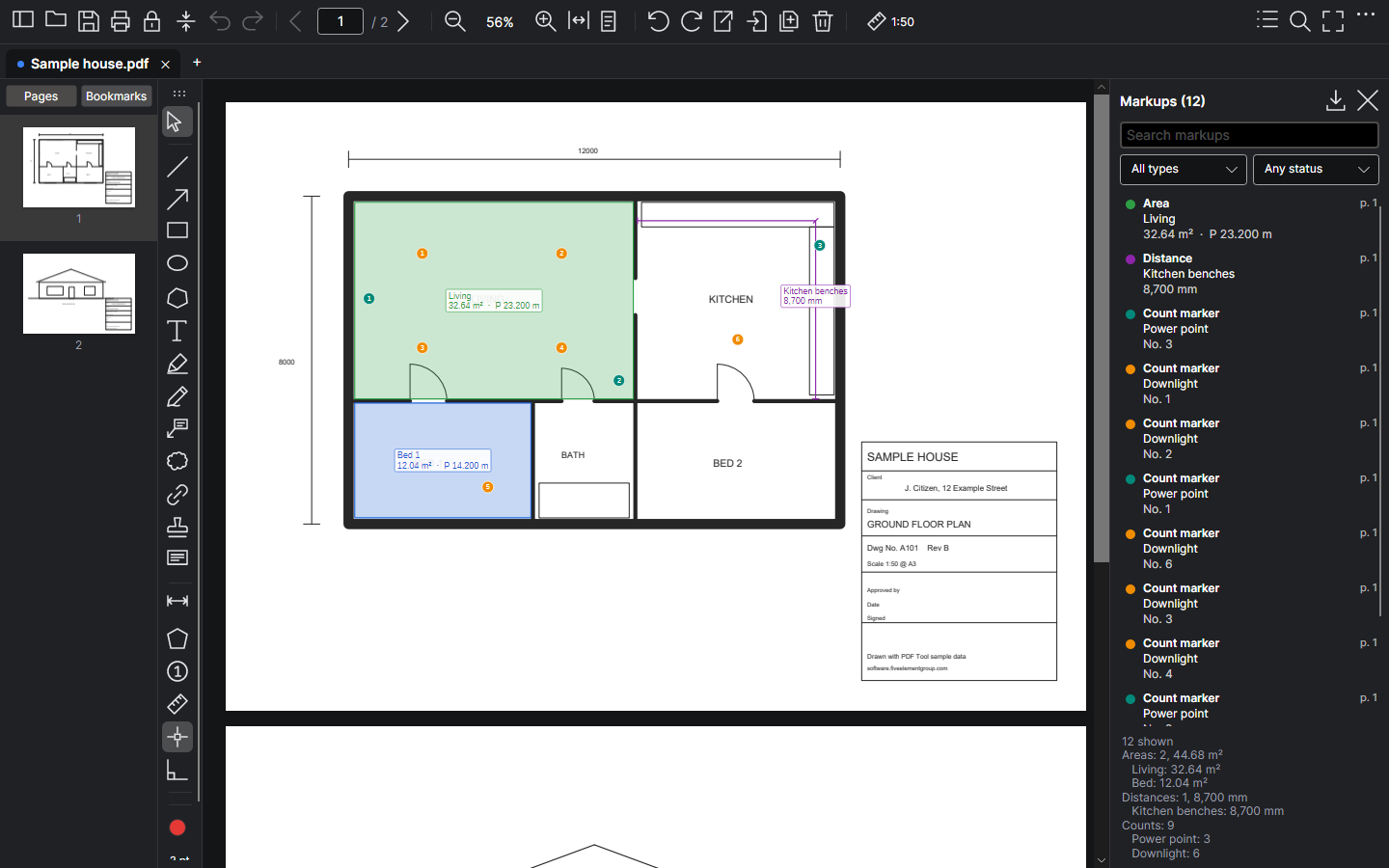Image resolution: width=1389 pixels, height=868 pixels.
Task: Go to the next page
Action: [404, 21]
